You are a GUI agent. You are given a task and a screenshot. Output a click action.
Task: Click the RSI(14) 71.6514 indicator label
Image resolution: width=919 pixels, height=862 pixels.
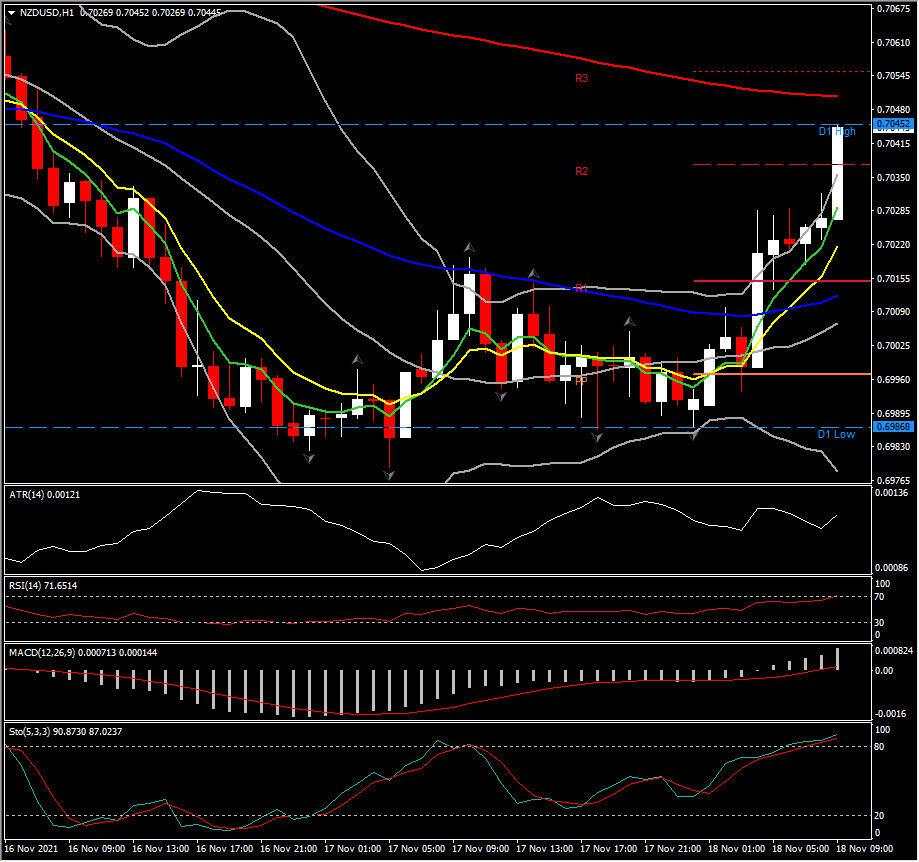[x=43, y=585]
